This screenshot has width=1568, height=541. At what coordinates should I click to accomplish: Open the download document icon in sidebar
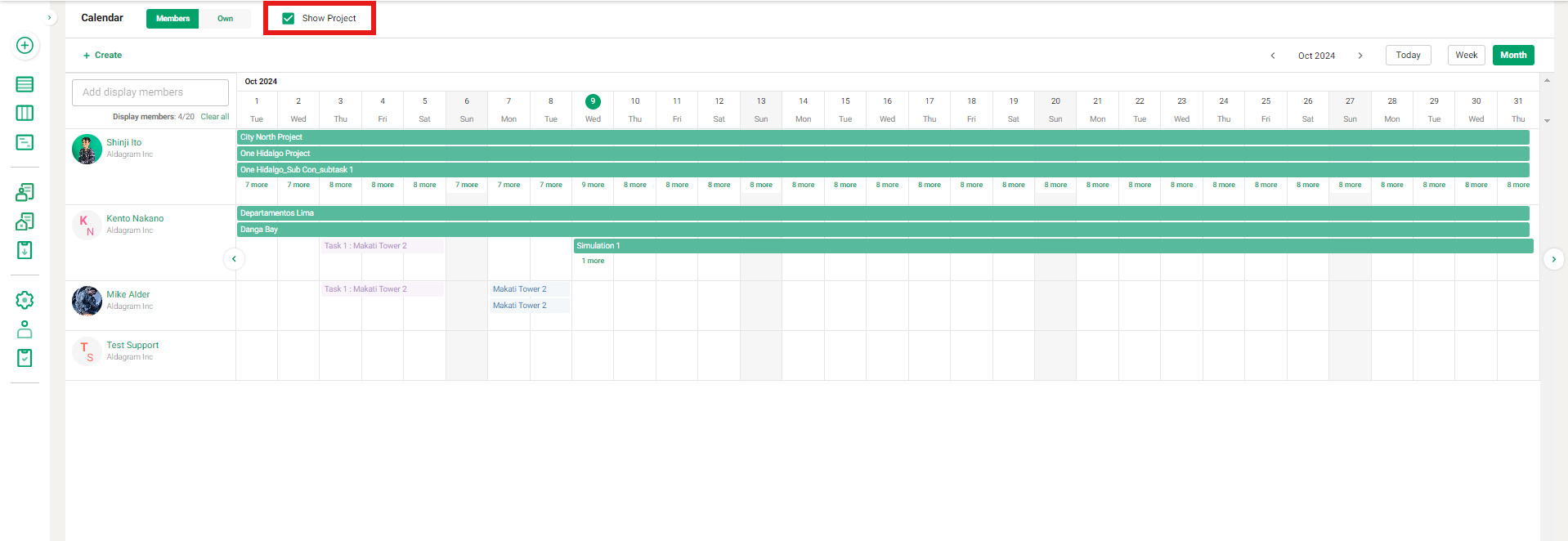coord(25,250)
